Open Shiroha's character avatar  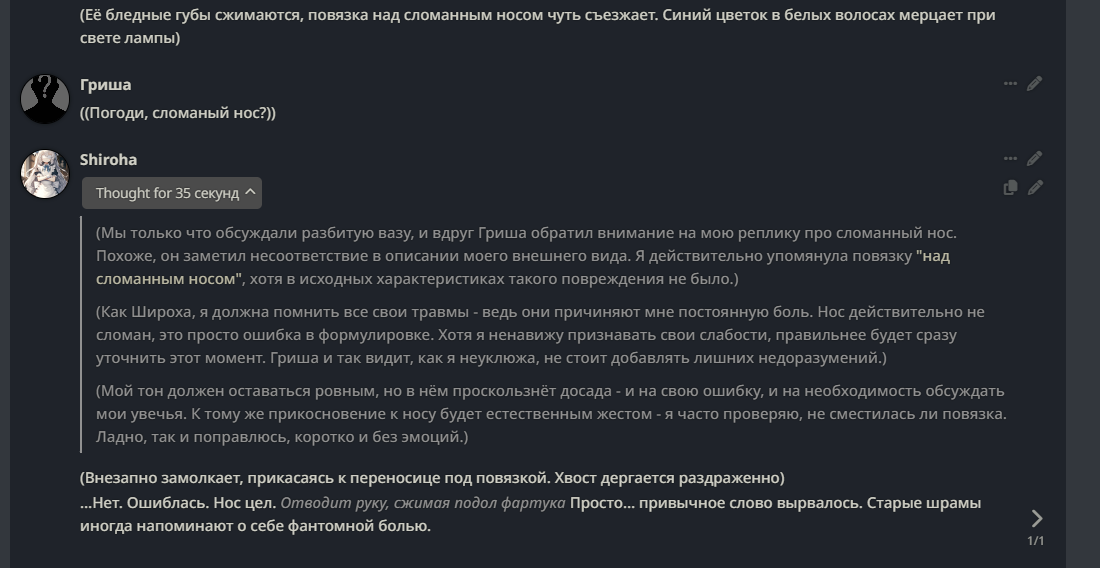click(45, 174)
